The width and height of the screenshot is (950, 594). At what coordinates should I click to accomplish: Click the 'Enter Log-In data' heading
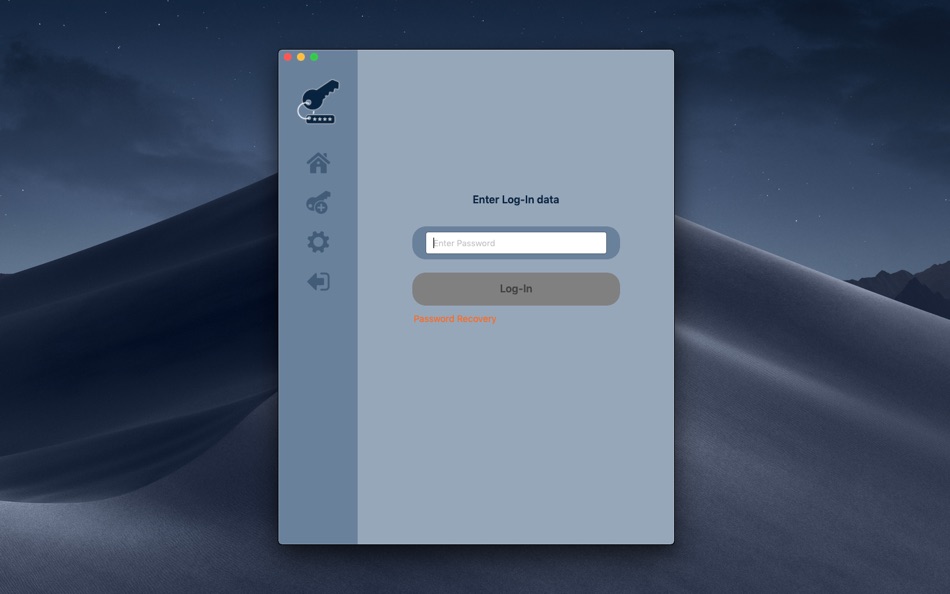click(x=516, y=199)
